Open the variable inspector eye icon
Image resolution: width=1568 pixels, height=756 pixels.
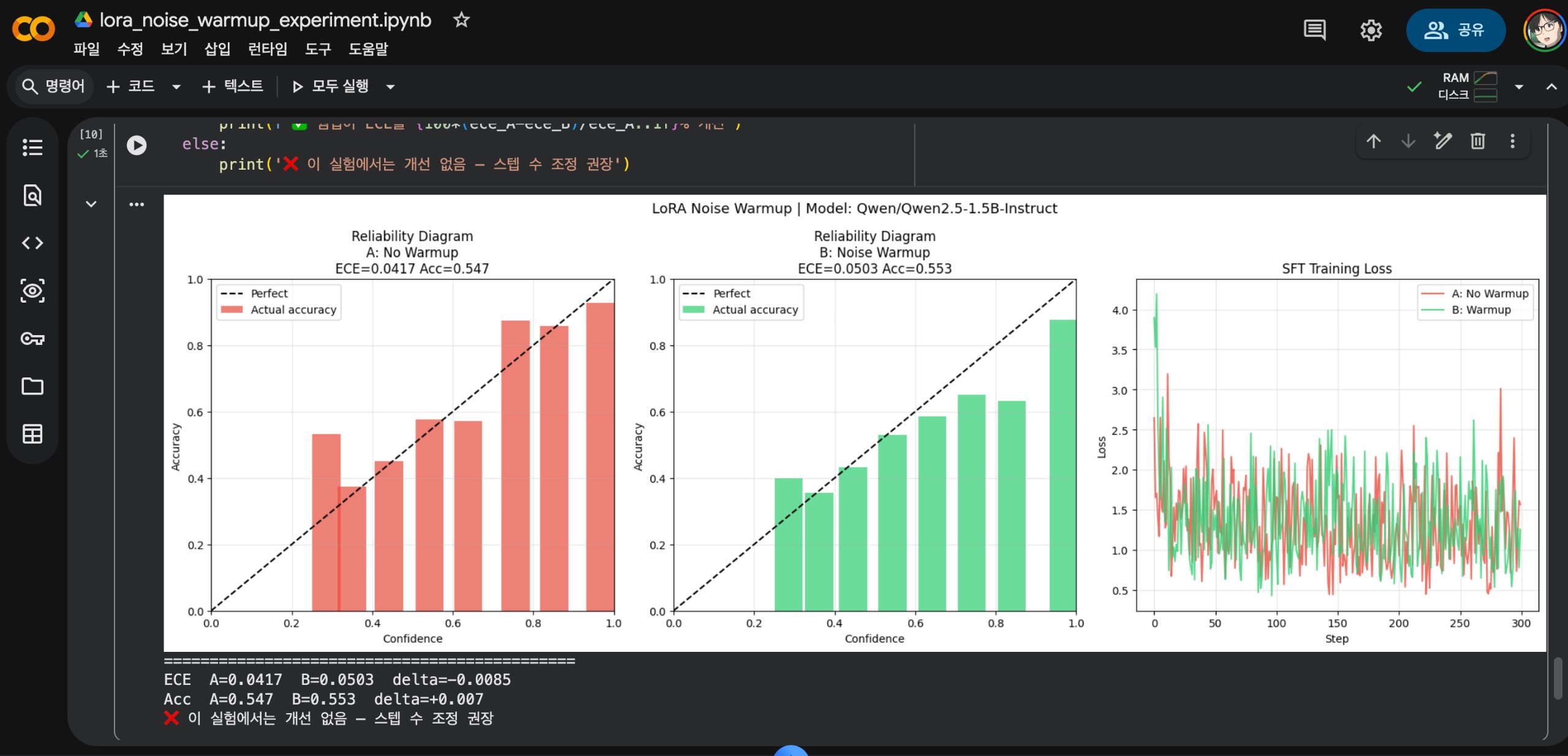[32, 290]
